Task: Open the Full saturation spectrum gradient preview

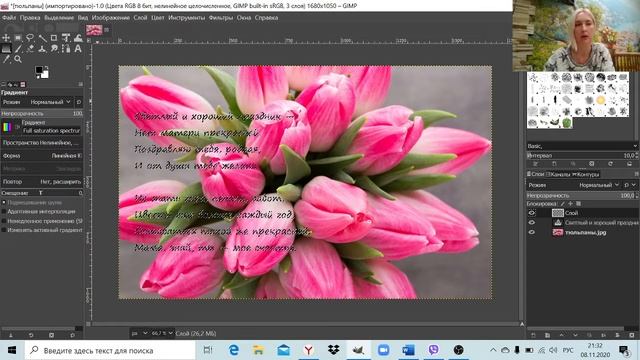Action: coord(7,127)
